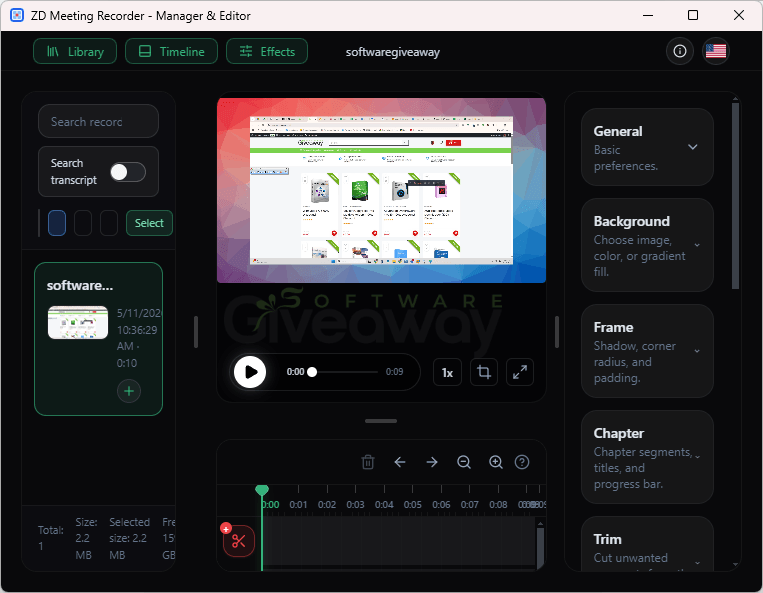The width and height of the screenshot is (763, 593).
Task: Click the info icon in header
Action: [x=680, y=51]
